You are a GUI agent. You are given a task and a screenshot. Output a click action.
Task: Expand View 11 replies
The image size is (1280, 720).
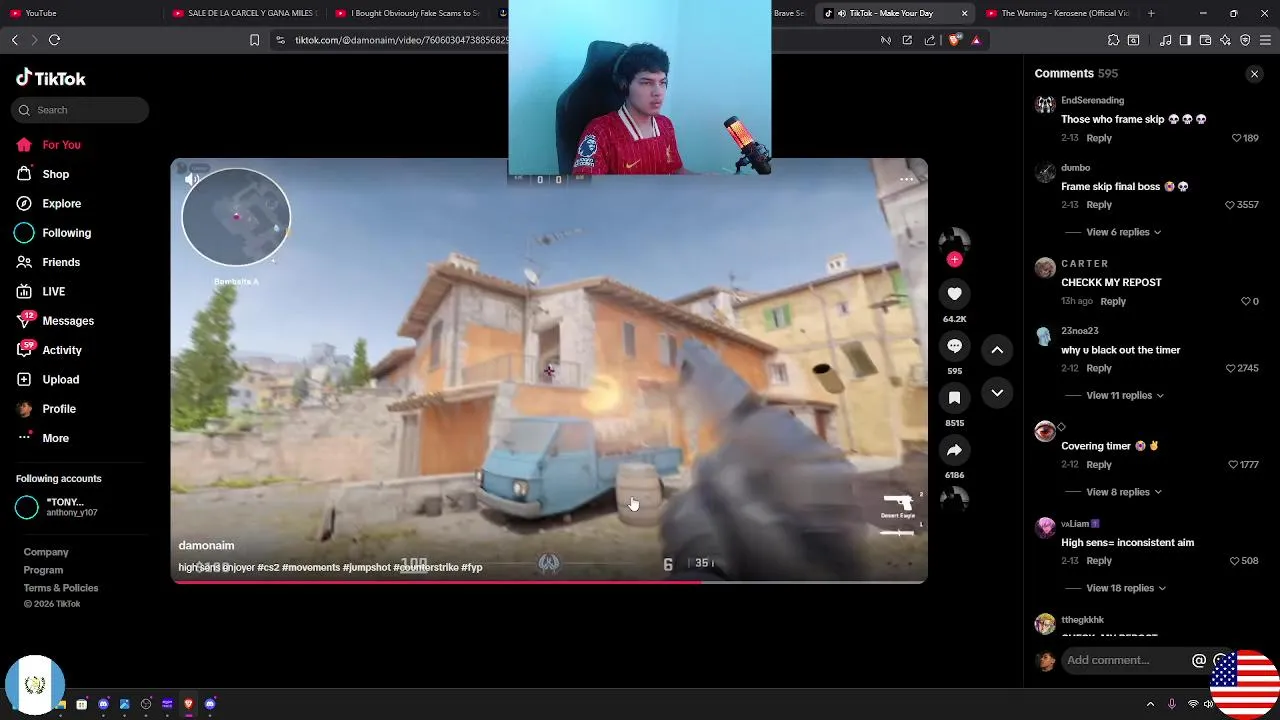tap(1125, 396)
